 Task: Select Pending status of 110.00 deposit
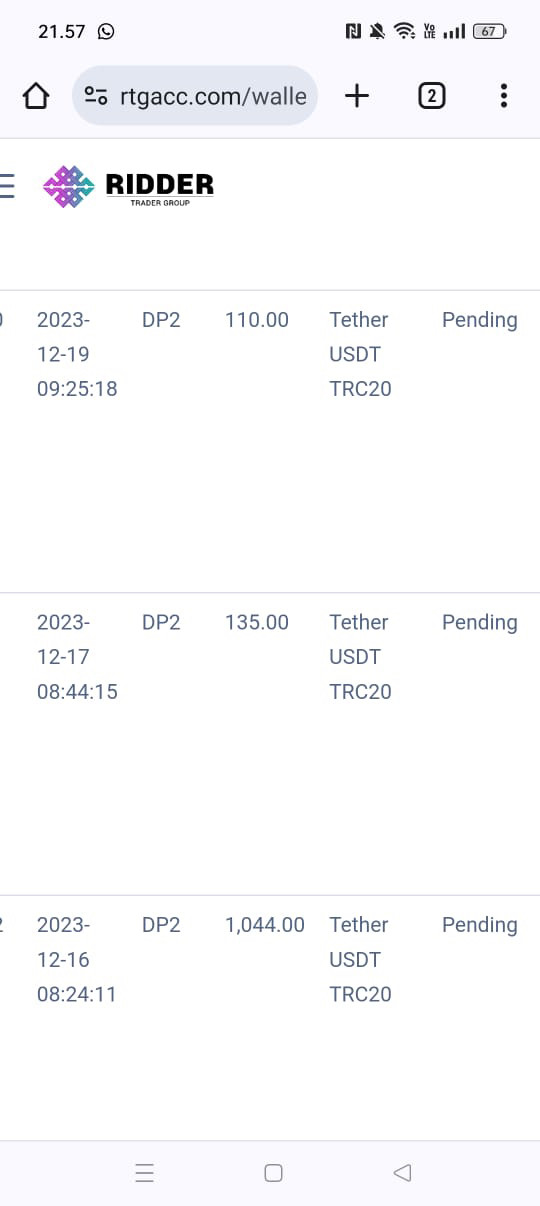[480, 320]
